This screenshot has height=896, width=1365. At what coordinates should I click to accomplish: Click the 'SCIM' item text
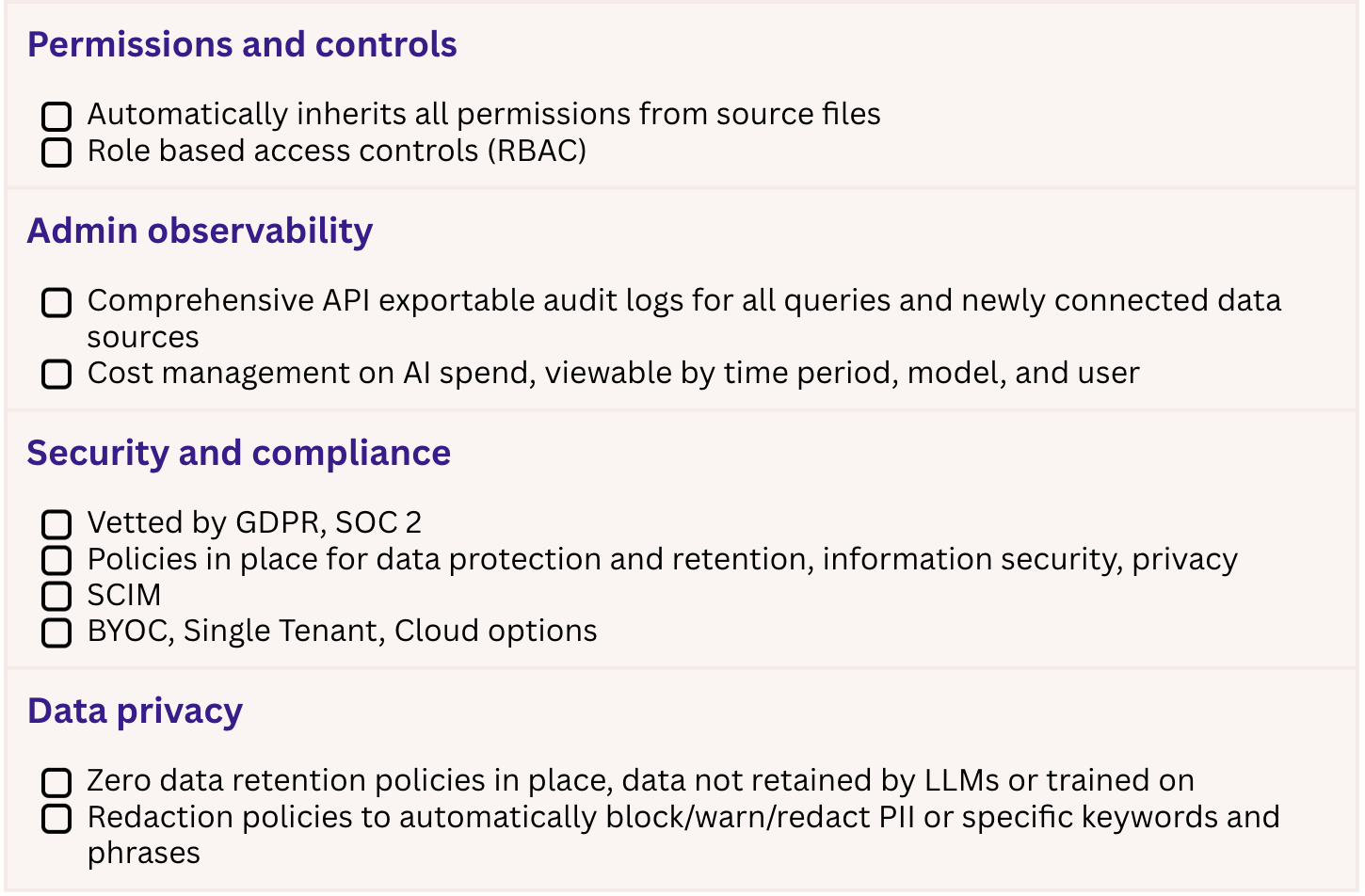click(x=124, y=595)
